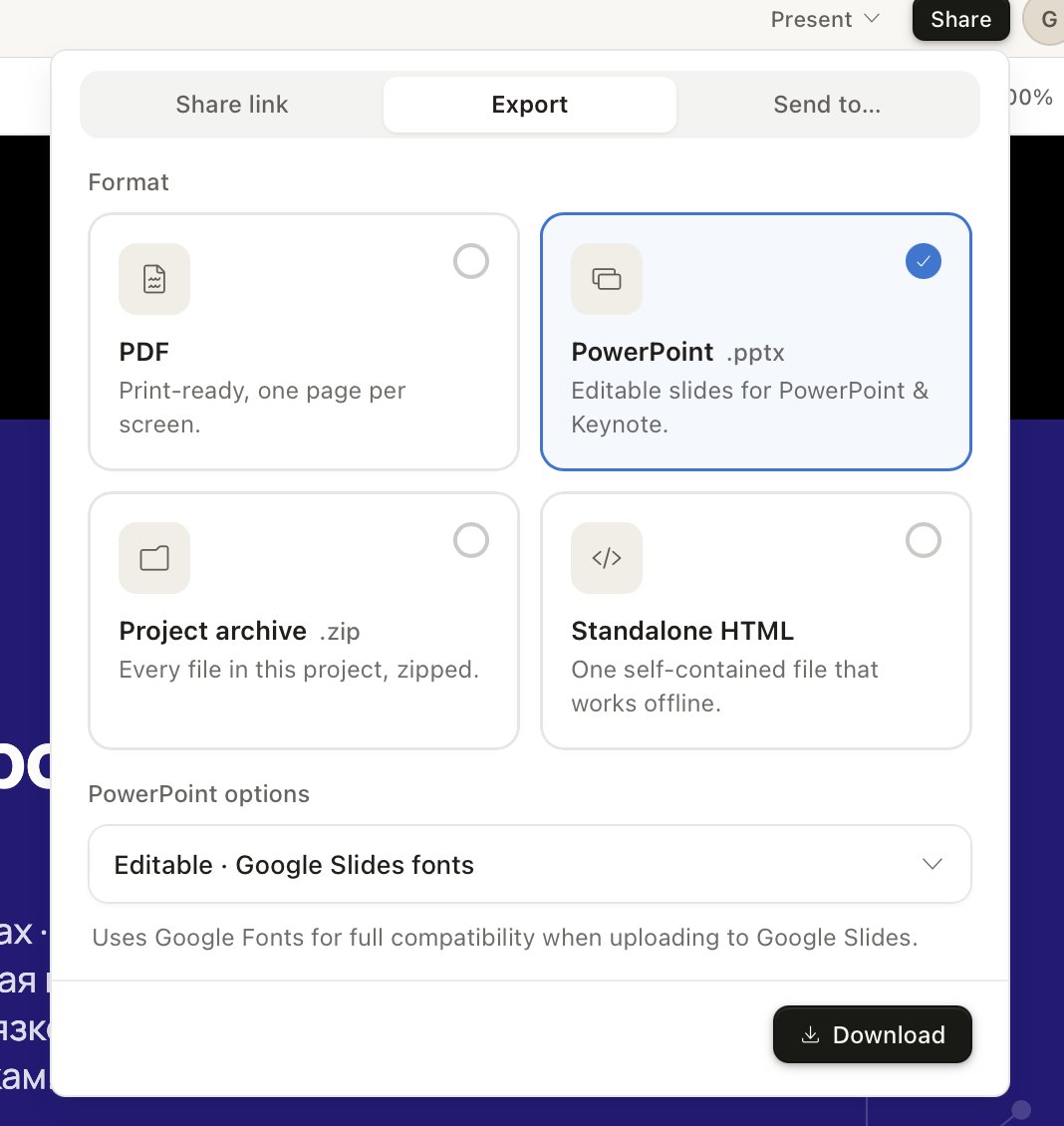Click the Project archive .zip title text
This screenshot has height=1126, width=1064.
(239, 631)
